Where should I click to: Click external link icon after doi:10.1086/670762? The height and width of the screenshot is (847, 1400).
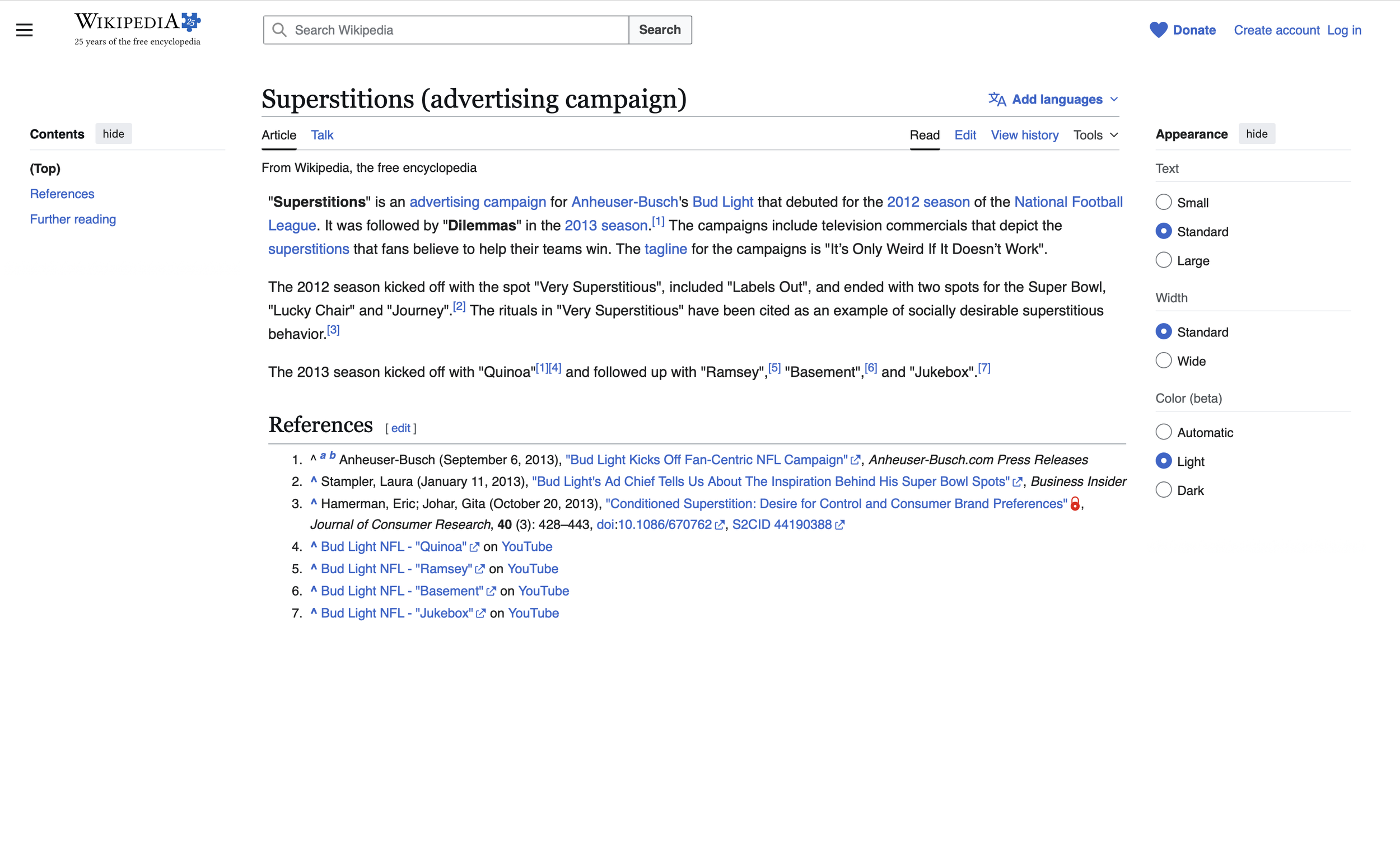coord(719,525)
